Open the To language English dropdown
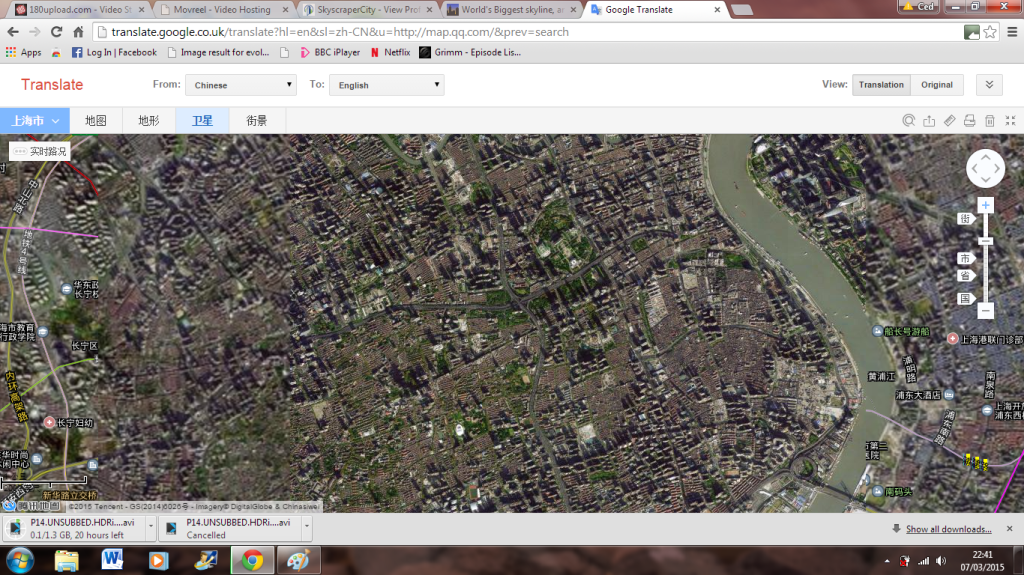 click(386, 85)
